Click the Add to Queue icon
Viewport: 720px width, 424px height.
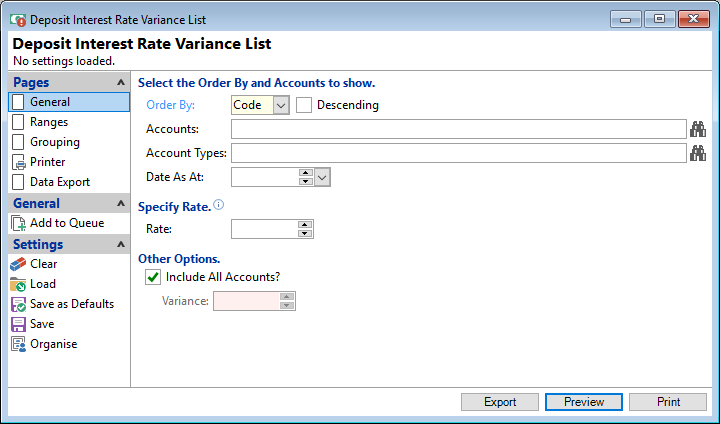coord(18,223)
